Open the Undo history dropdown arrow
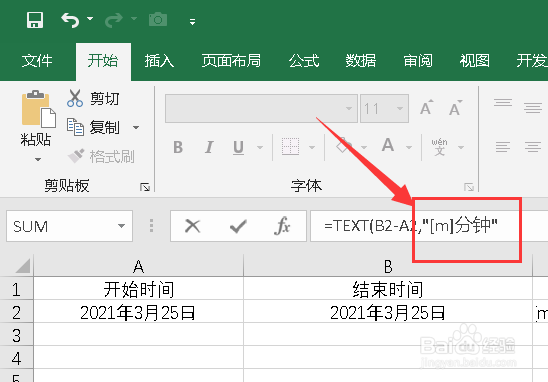 [90, 19]
